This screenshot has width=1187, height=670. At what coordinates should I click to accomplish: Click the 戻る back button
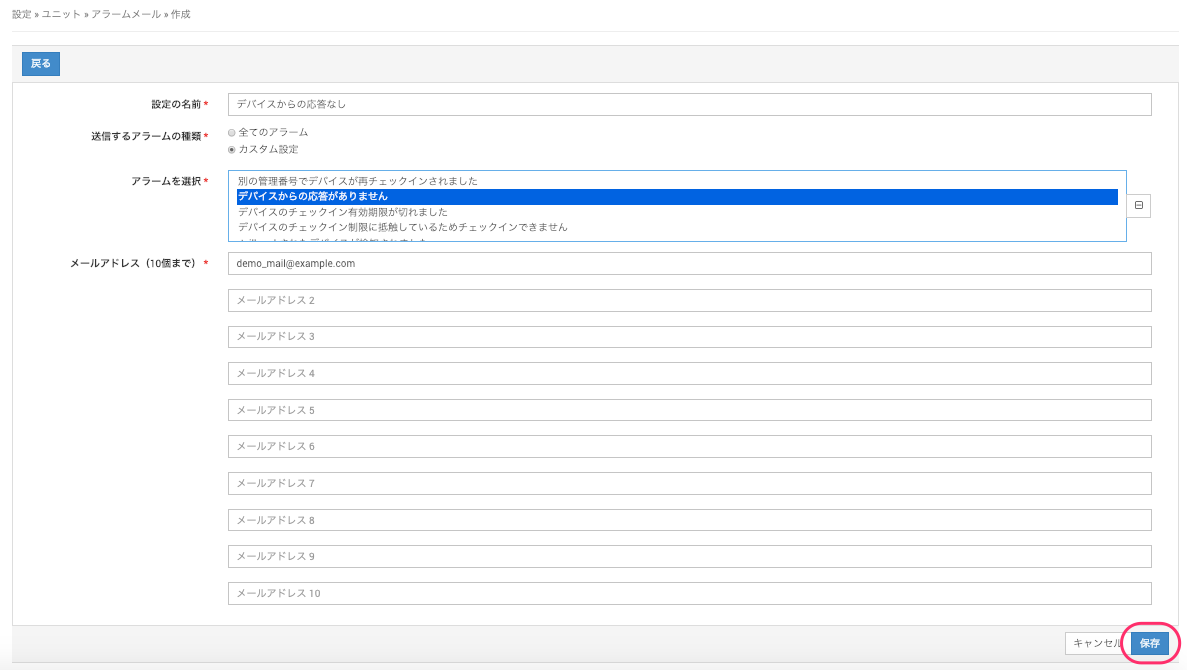click(x=41, y=63)
